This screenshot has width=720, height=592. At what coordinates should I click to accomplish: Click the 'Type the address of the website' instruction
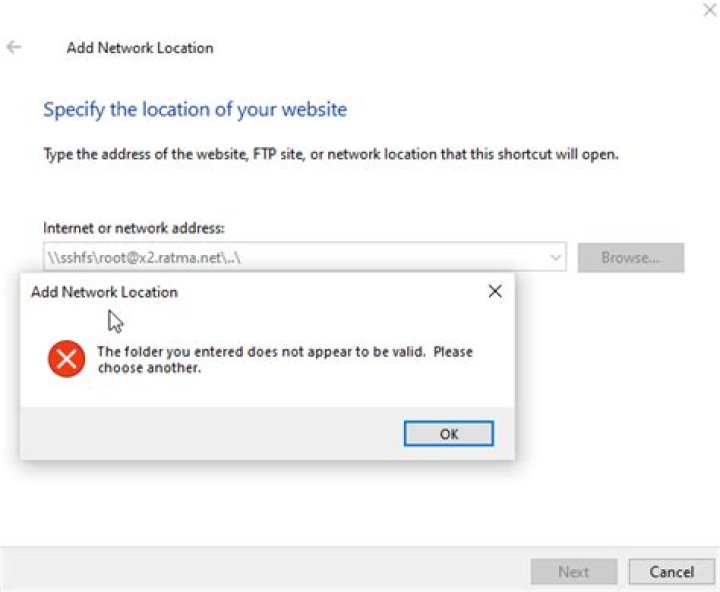coord(331,154)
